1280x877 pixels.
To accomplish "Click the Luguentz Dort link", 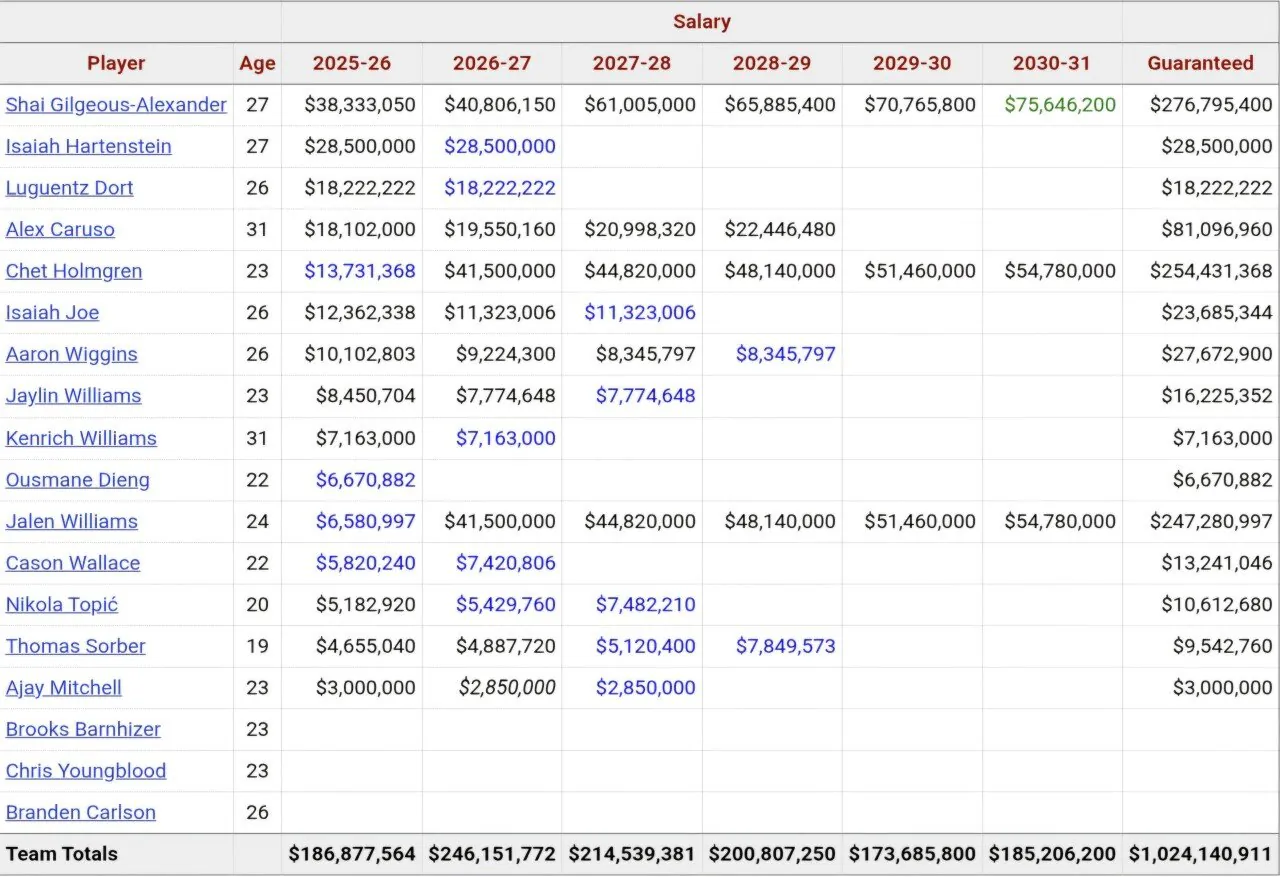I will coord(69,188).
